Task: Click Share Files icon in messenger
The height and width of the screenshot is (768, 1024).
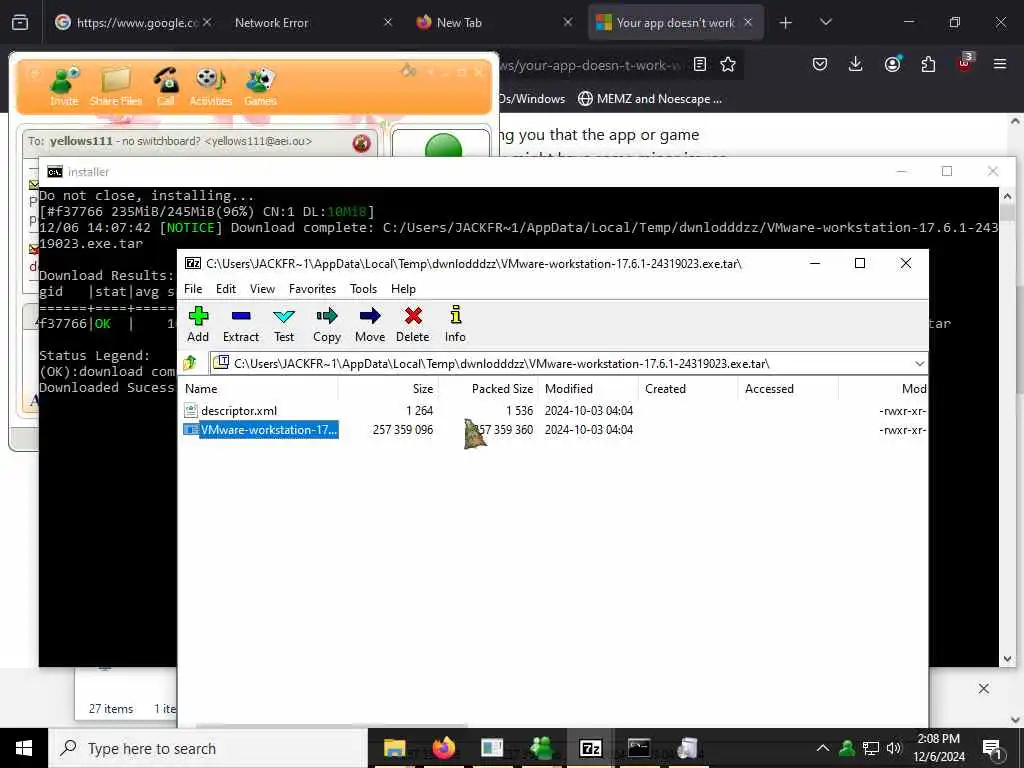Action: [x=116, y=86]
